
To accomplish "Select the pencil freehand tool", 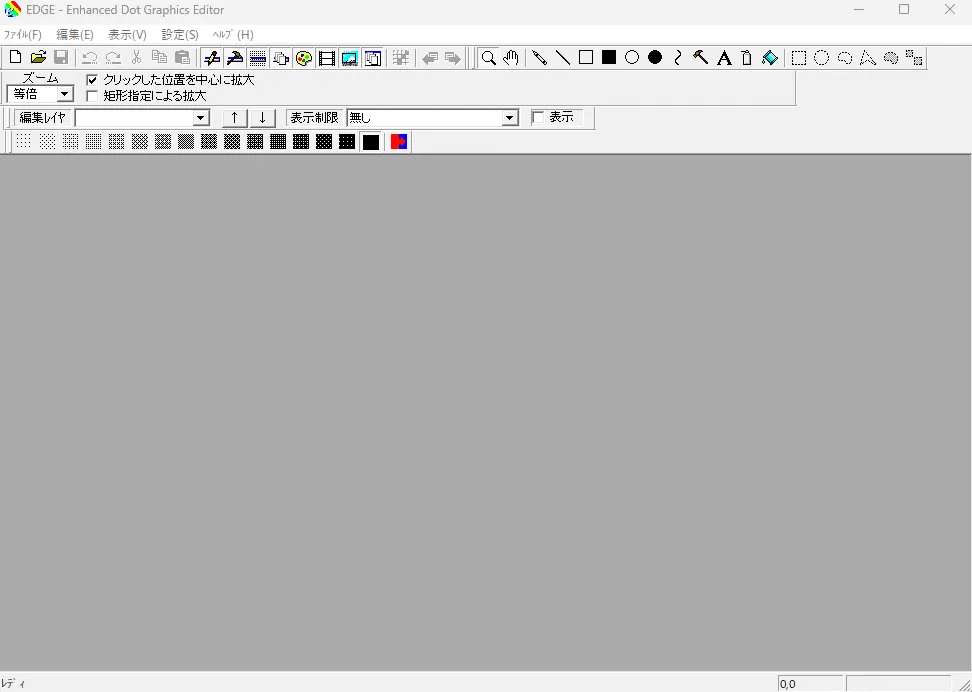I will [539, 58].
